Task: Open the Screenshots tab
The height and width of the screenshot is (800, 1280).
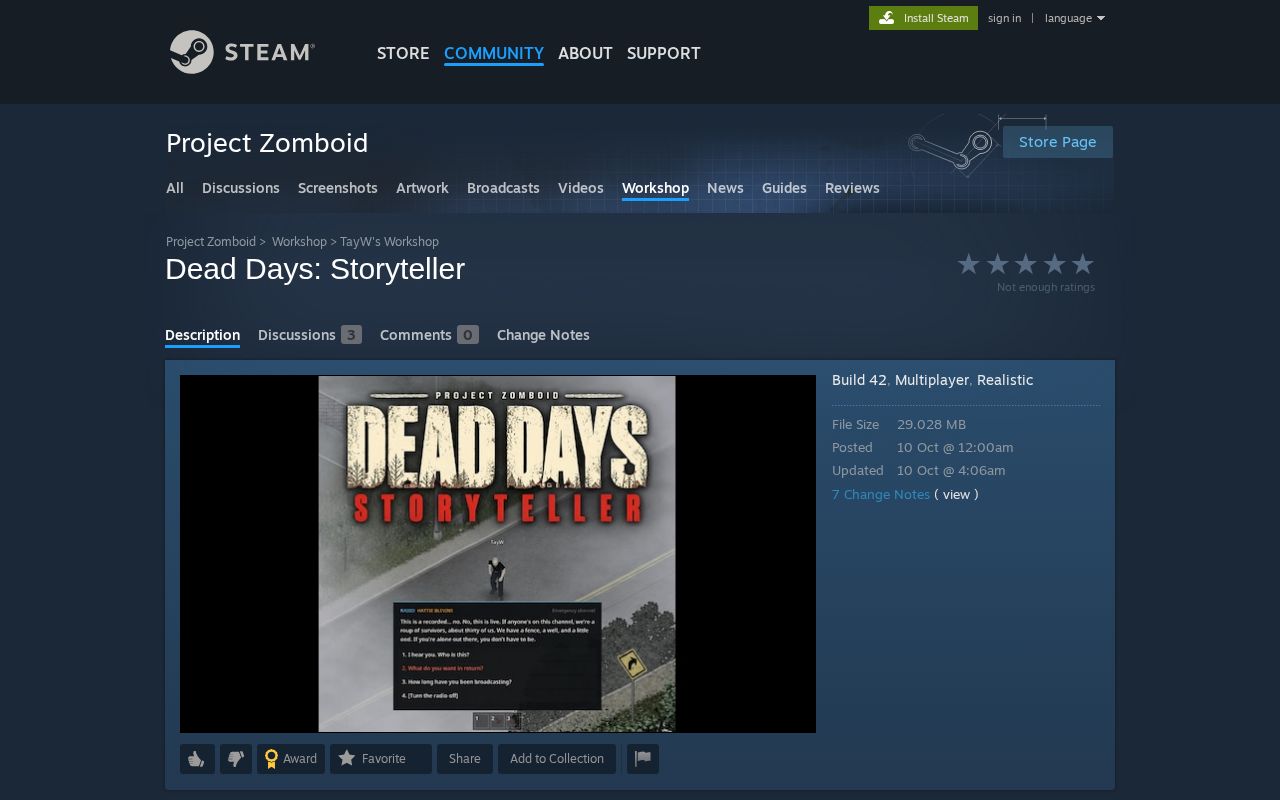Action: [338, 188]
